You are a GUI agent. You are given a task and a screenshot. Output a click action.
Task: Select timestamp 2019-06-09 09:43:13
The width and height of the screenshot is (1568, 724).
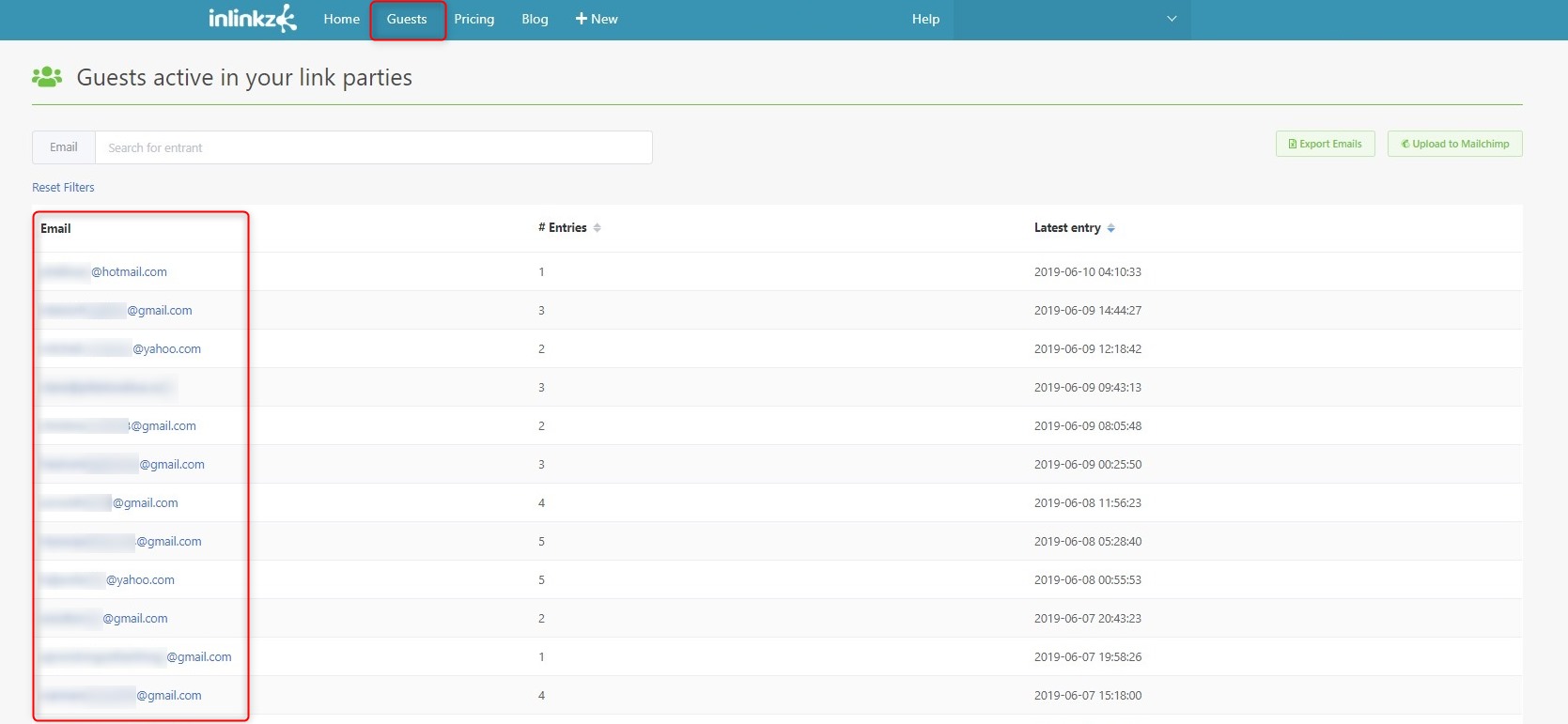tap(1088, 388)
